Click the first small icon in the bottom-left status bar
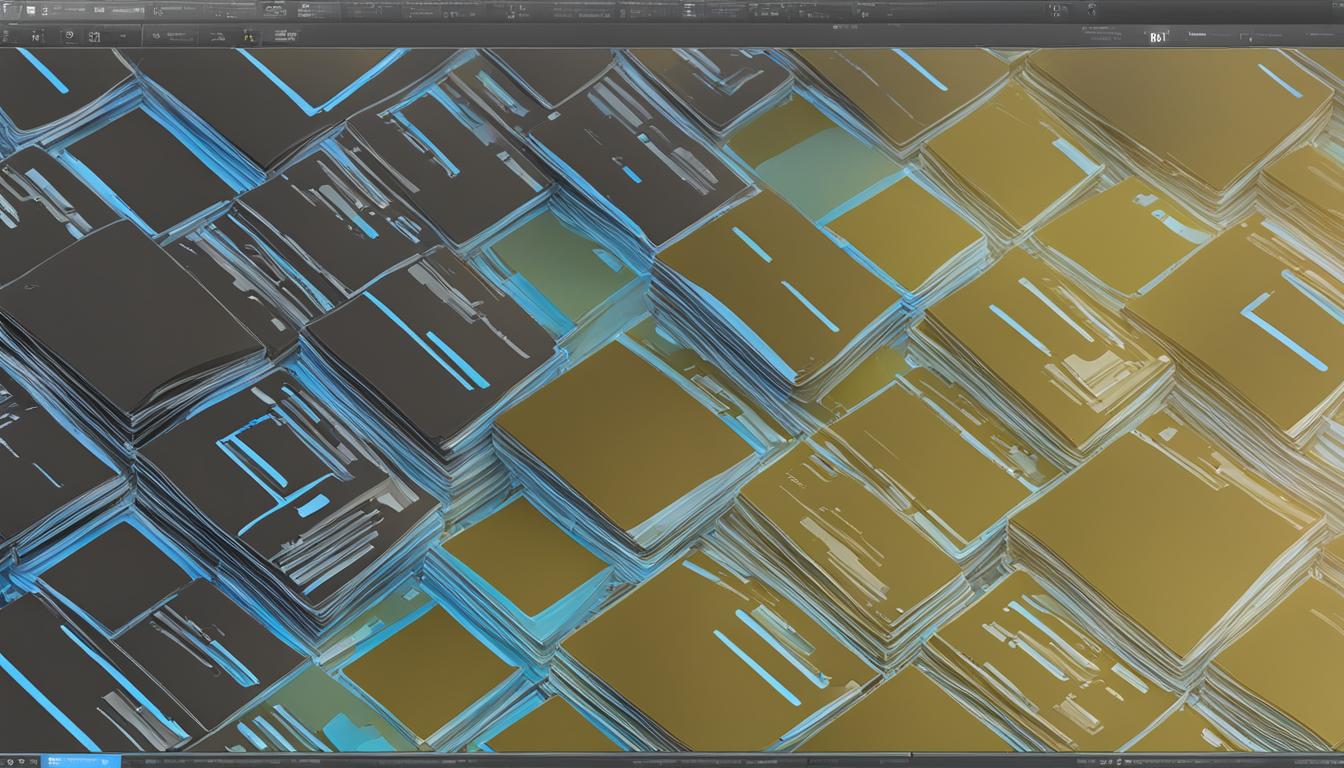1344x768 pixels. pyautogui.click(x=10, y=761)
